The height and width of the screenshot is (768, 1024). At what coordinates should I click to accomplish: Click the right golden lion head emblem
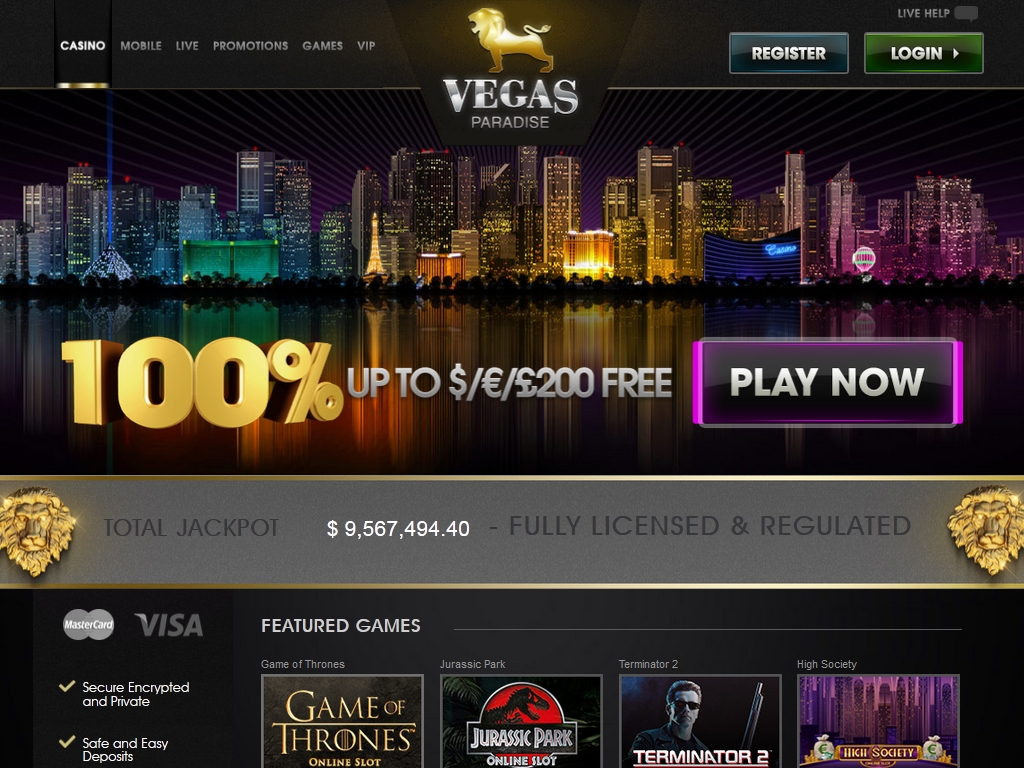pyautogui.click(x=985, y=531)
